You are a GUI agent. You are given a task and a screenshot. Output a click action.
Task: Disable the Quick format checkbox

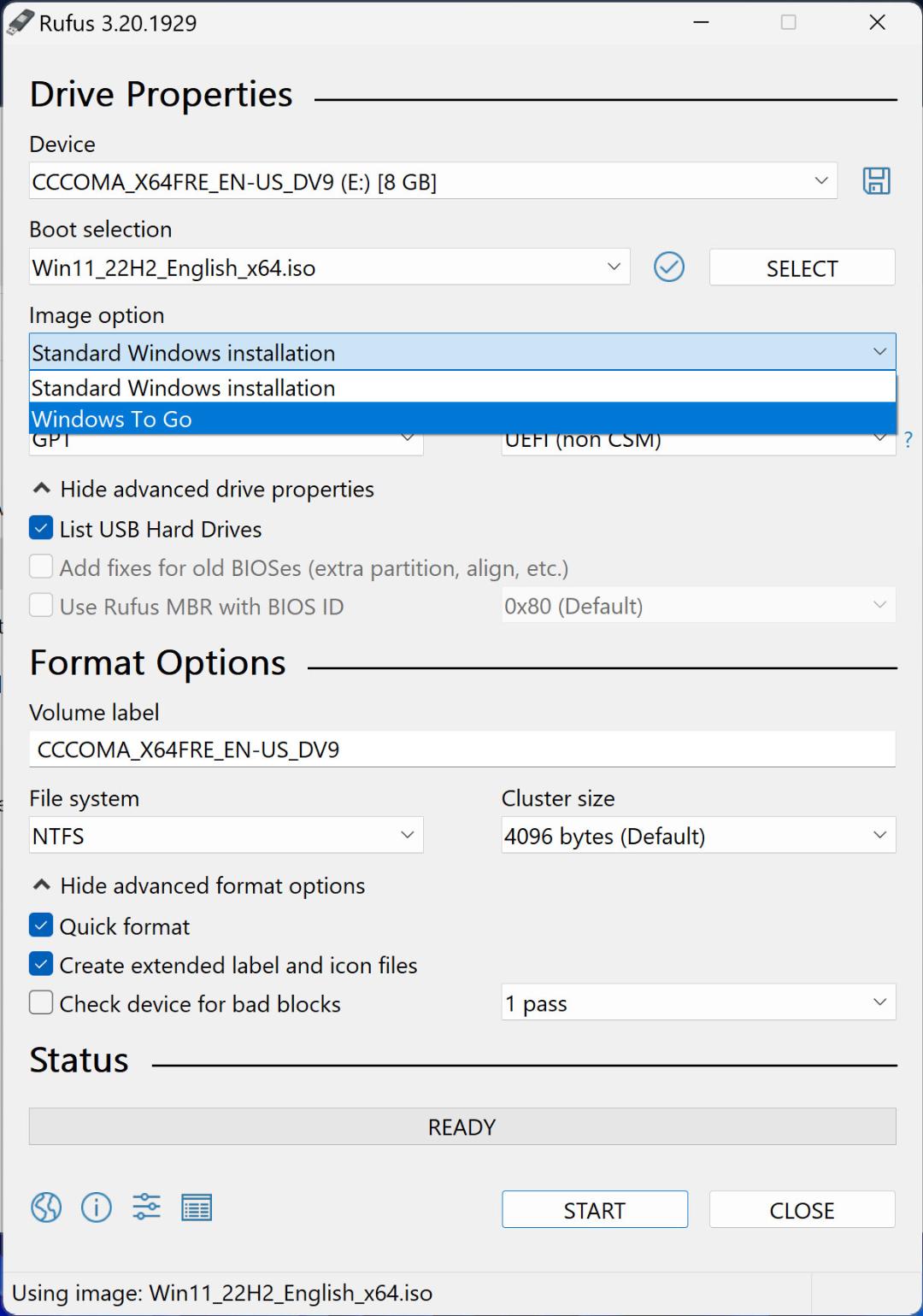(41, 925)
